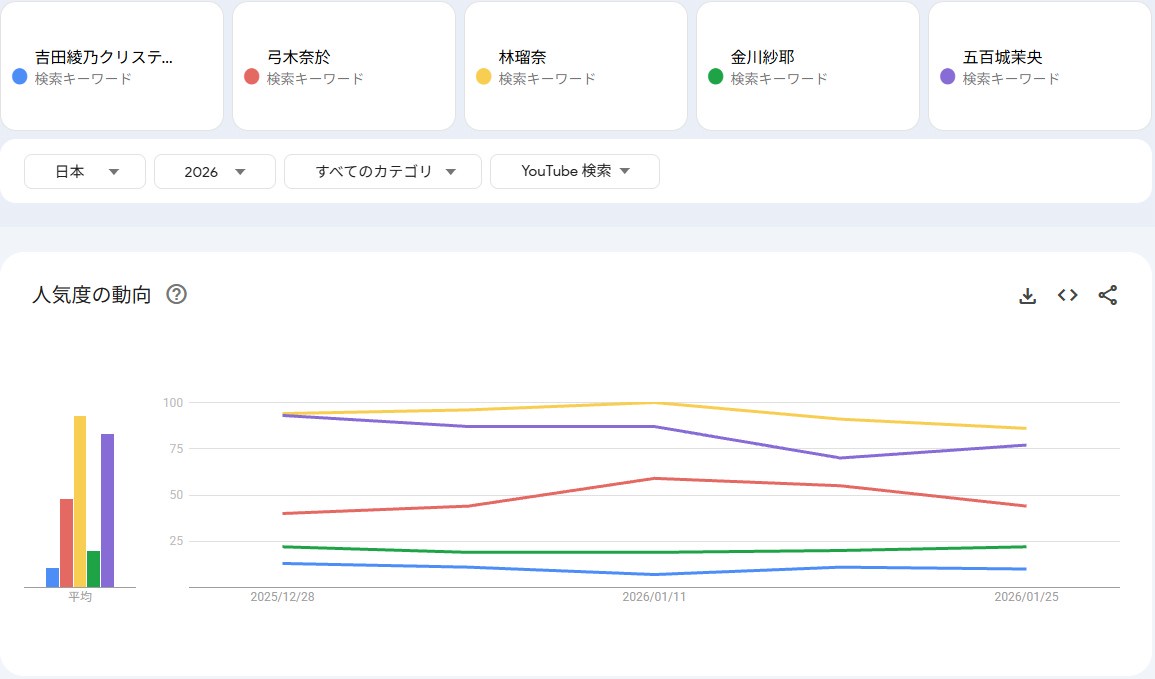This screenshot has height=679, width=1155.
Task: Expand the 2026 time range dropdown
Action: [x=214, y=172]
